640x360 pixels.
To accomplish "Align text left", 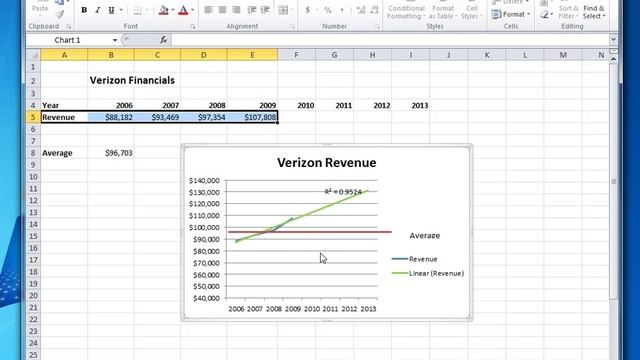I will coord(208,9).
